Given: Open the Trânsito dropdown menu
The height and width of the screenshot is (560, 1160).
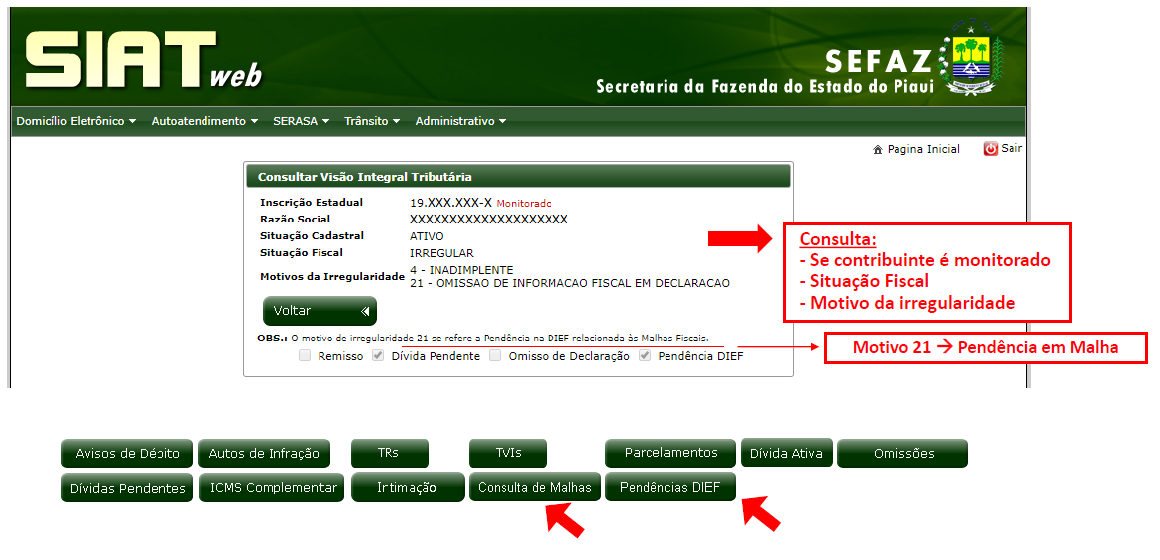Looking at the screenshot, I should pos(371,121).
